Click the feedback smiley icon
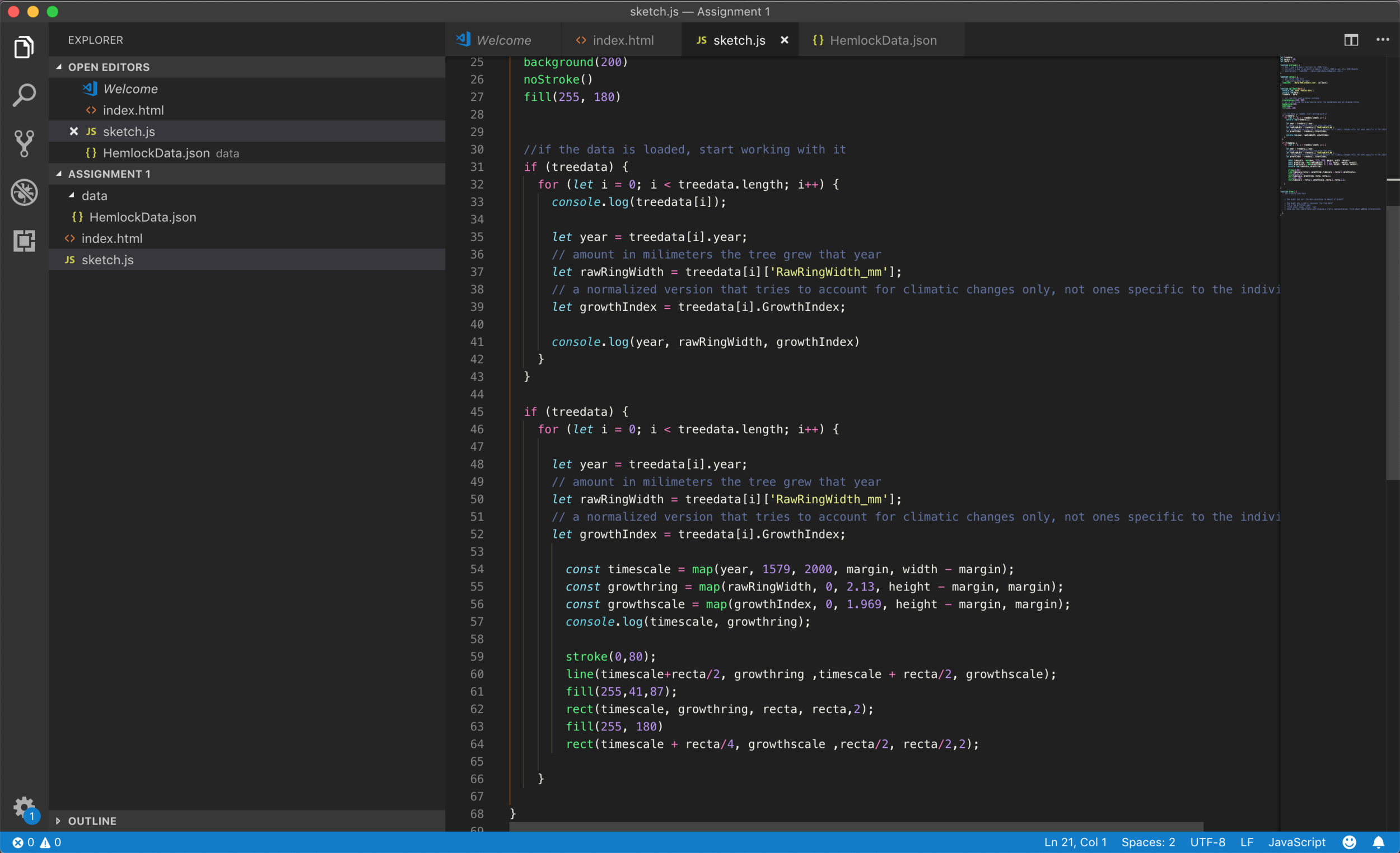The height and width of the screenshot is (853, 1400). [x=1350, y=842]
